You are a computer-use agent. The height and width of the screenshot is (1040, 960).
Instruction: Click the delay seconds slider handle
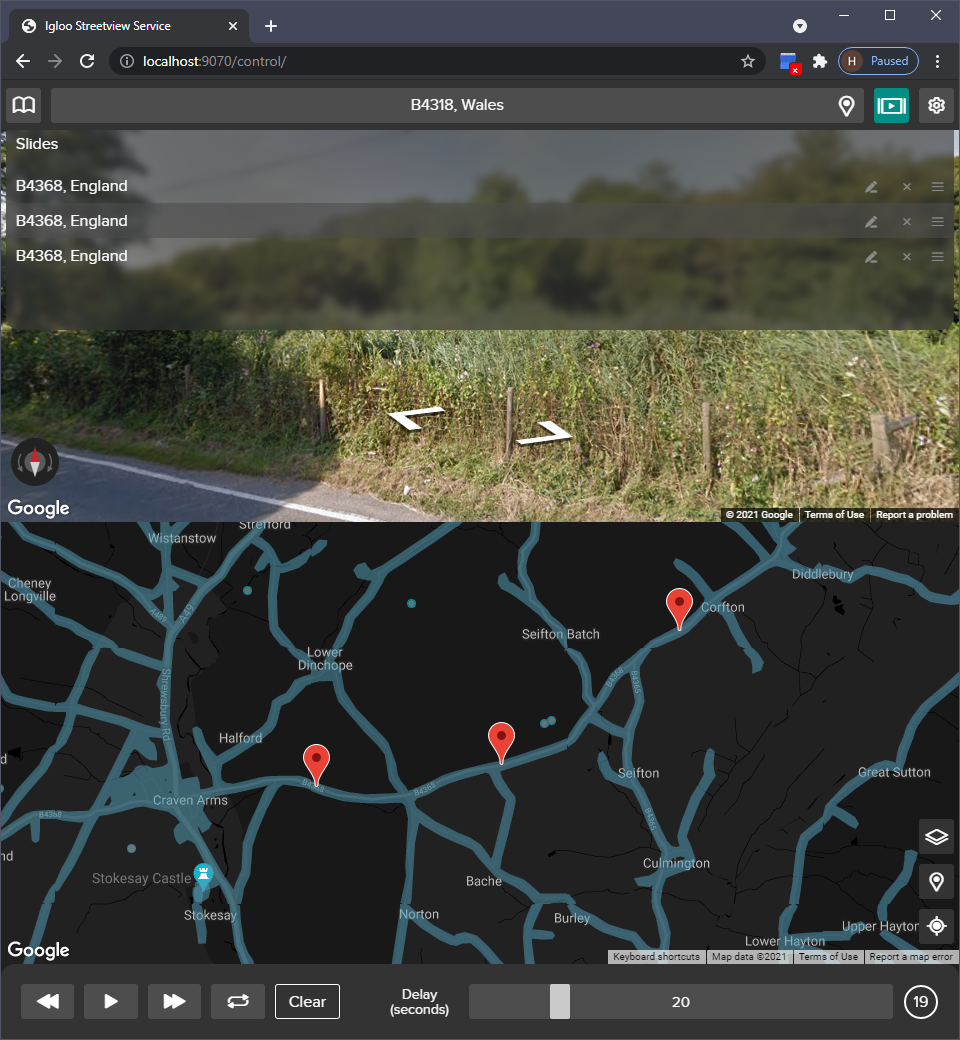pos(560,1001)
